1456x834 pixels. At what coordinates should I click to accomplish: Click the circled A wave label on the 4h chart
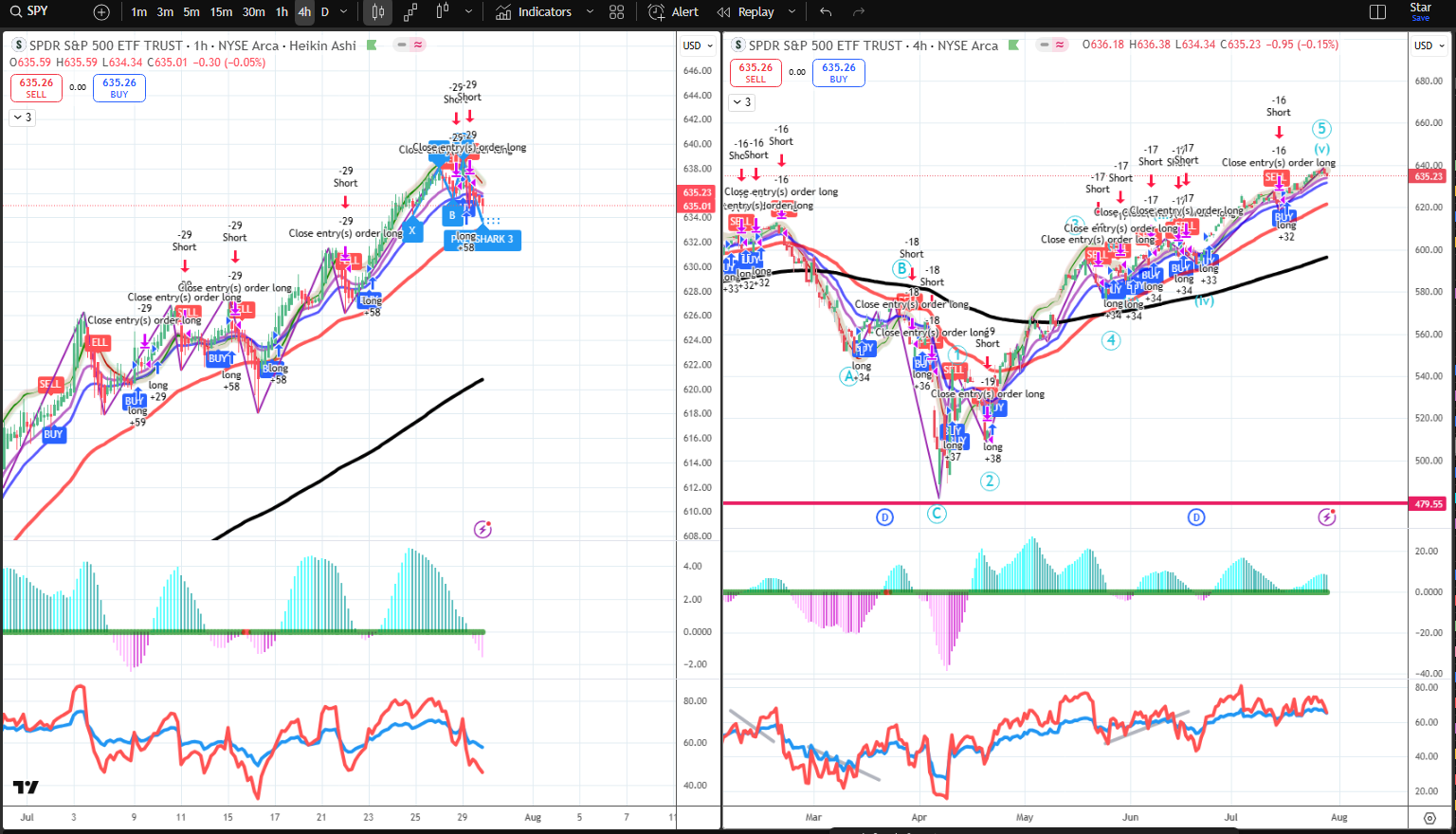tap(848, 376)
